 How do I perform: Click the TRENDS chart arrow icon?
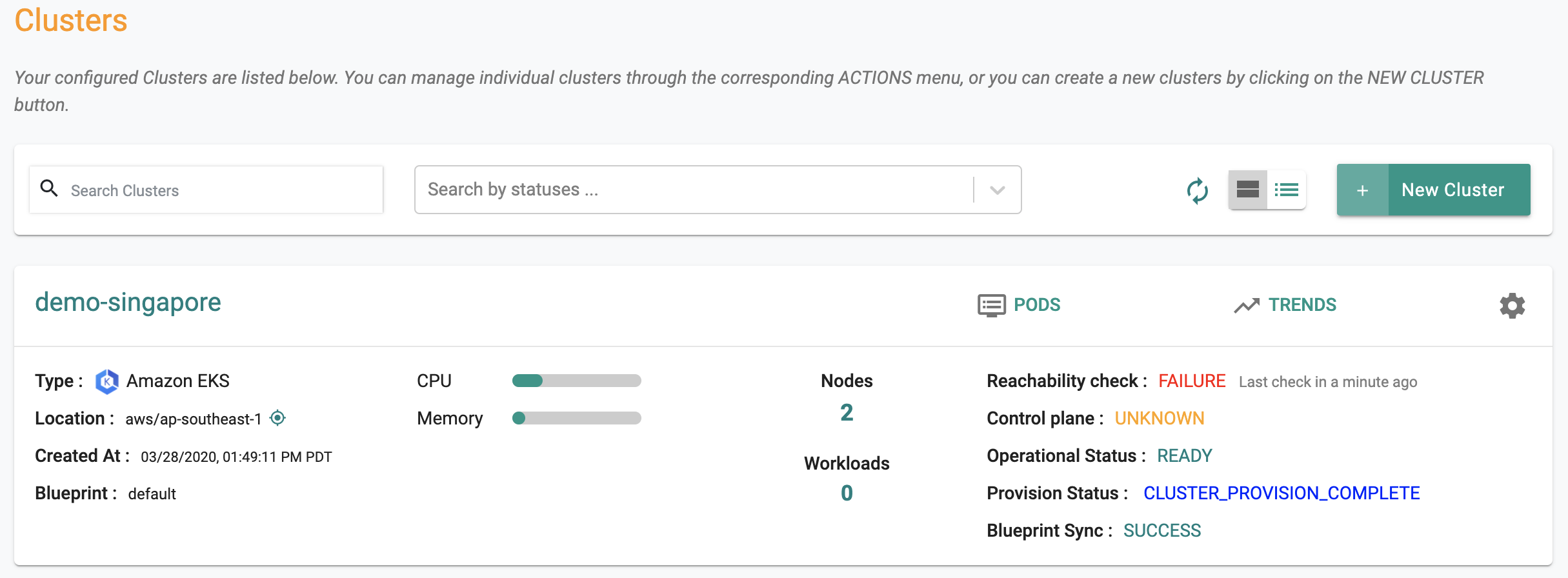tap(1247, 305)
